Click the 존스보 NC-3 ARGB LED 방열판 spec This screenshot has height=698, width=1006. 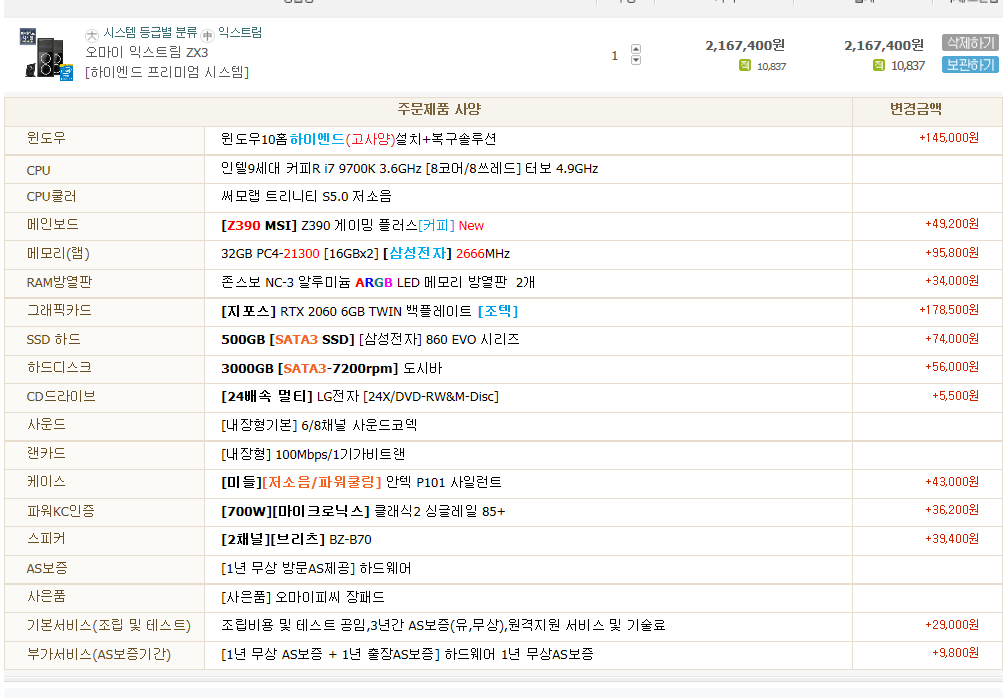coord(378,282)
